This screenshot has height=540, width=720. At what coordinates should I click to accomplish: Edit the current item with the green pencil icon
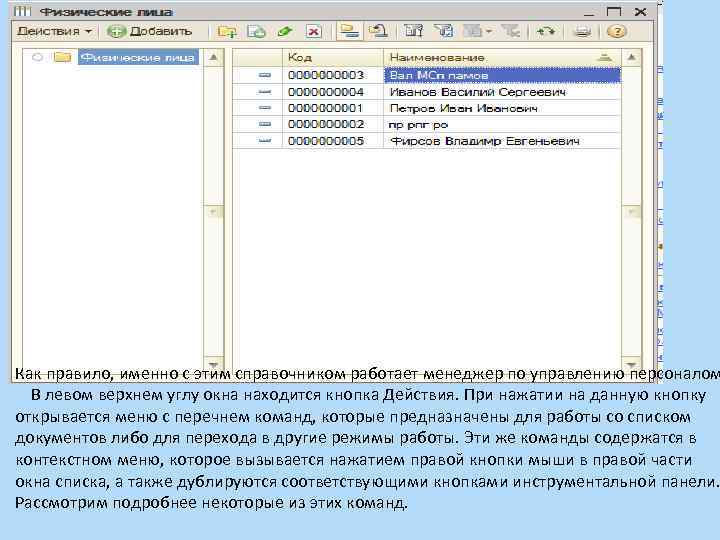point(285,32)
